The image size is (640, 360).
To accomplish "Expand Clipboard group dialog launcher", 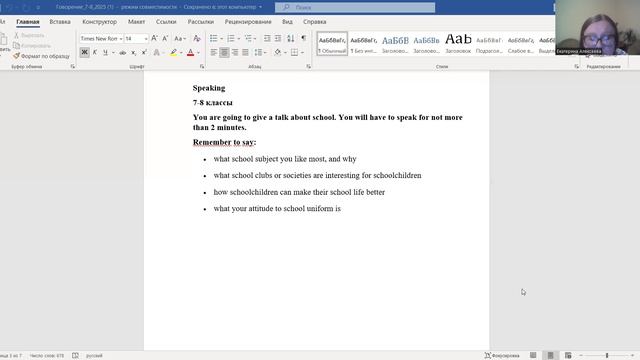I will pos(73,66).
